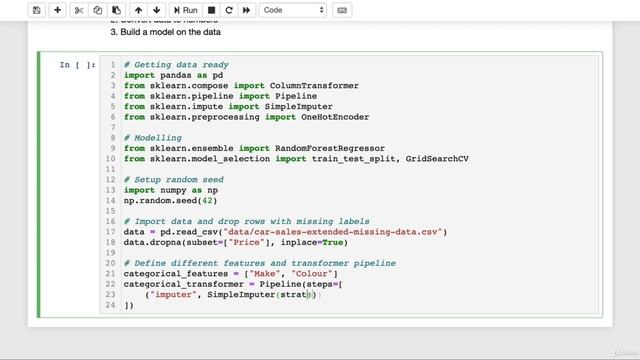This screenshot has height=360, width=640.
Task: Click inside SimpleImputer(strat on line 23
Action: tap(258, 295)
